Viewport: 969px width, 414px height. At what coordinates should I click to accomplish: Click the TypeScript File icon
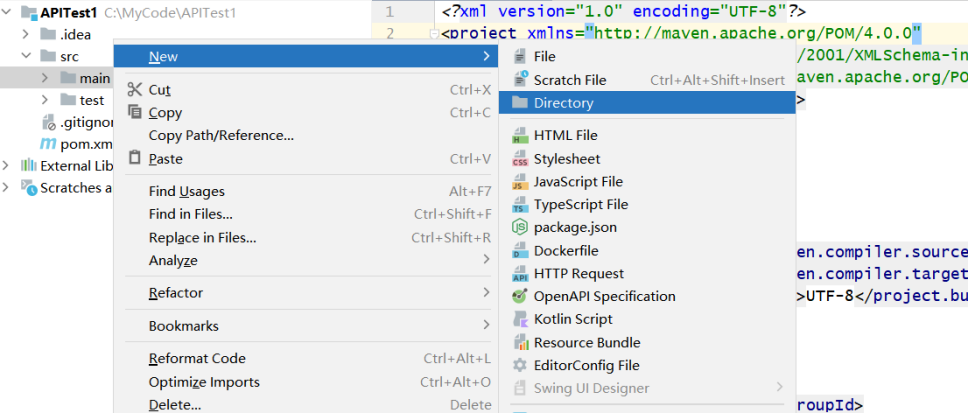pyautogui.click(x=519, y=205)
